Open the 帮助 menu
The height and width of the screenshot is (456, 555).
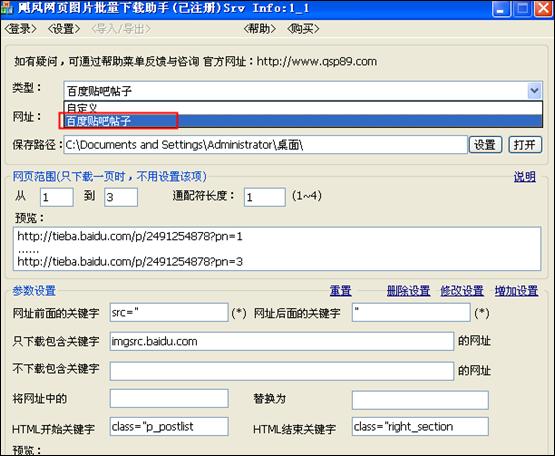(x=259, y=29)
